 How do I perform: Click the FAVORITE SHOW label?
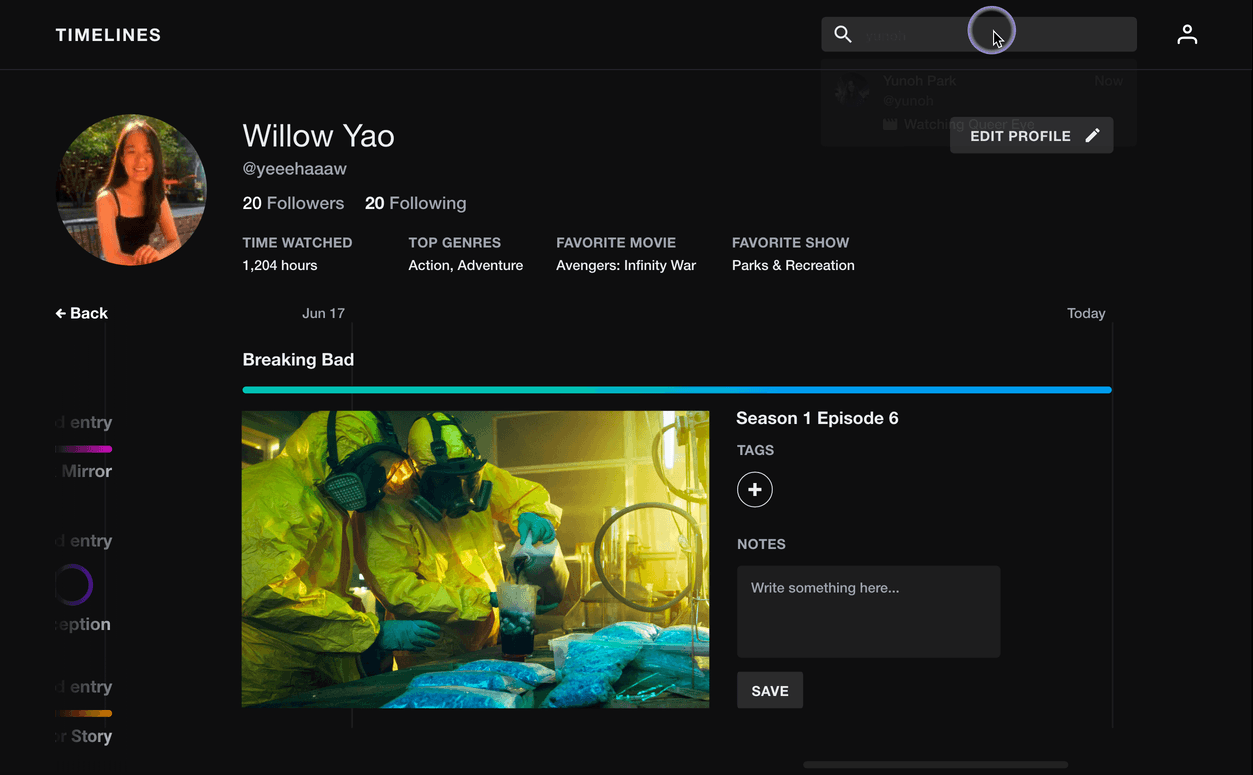790,242
